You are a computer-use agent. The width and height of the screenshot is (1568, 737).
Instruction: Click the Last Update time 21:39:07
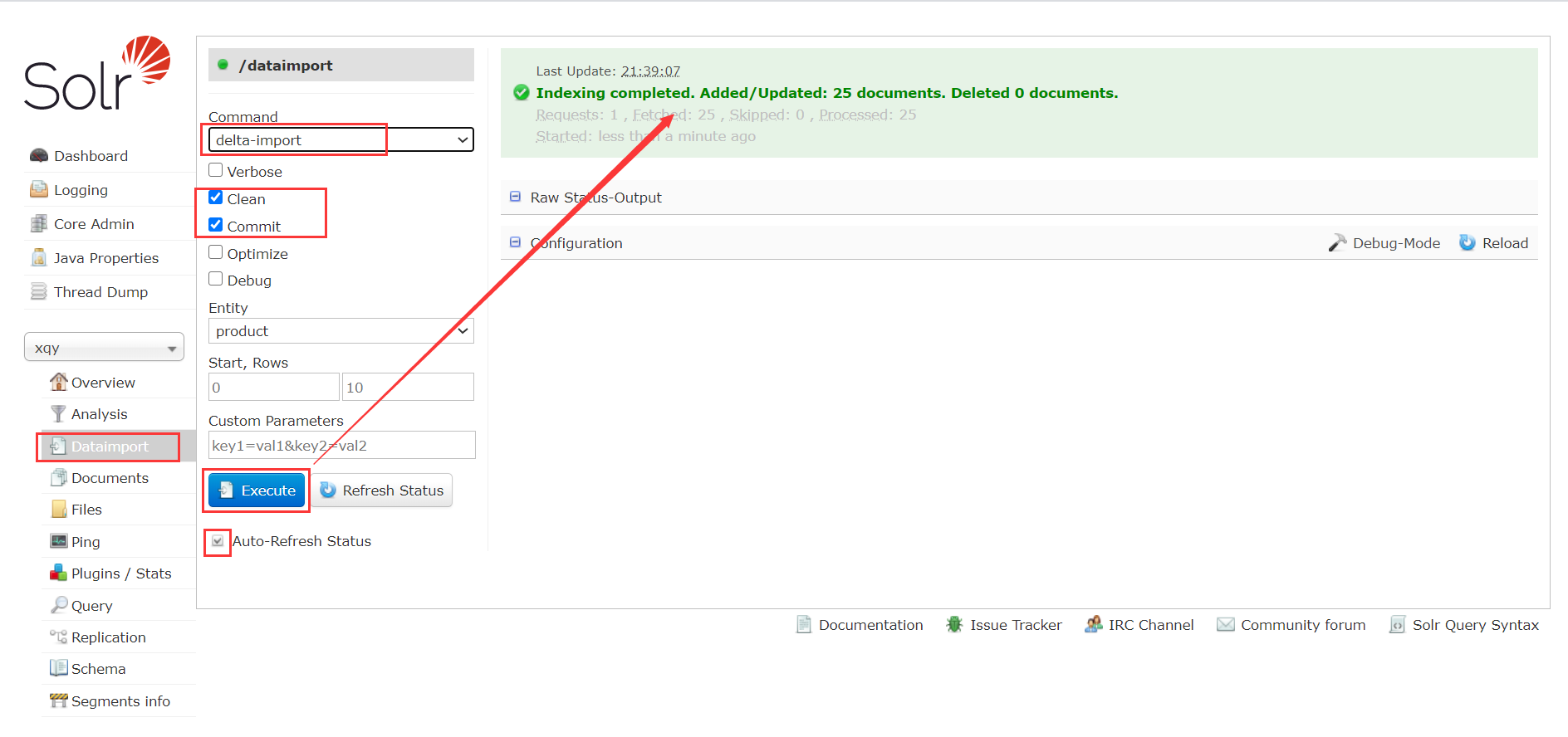point(650,71)
